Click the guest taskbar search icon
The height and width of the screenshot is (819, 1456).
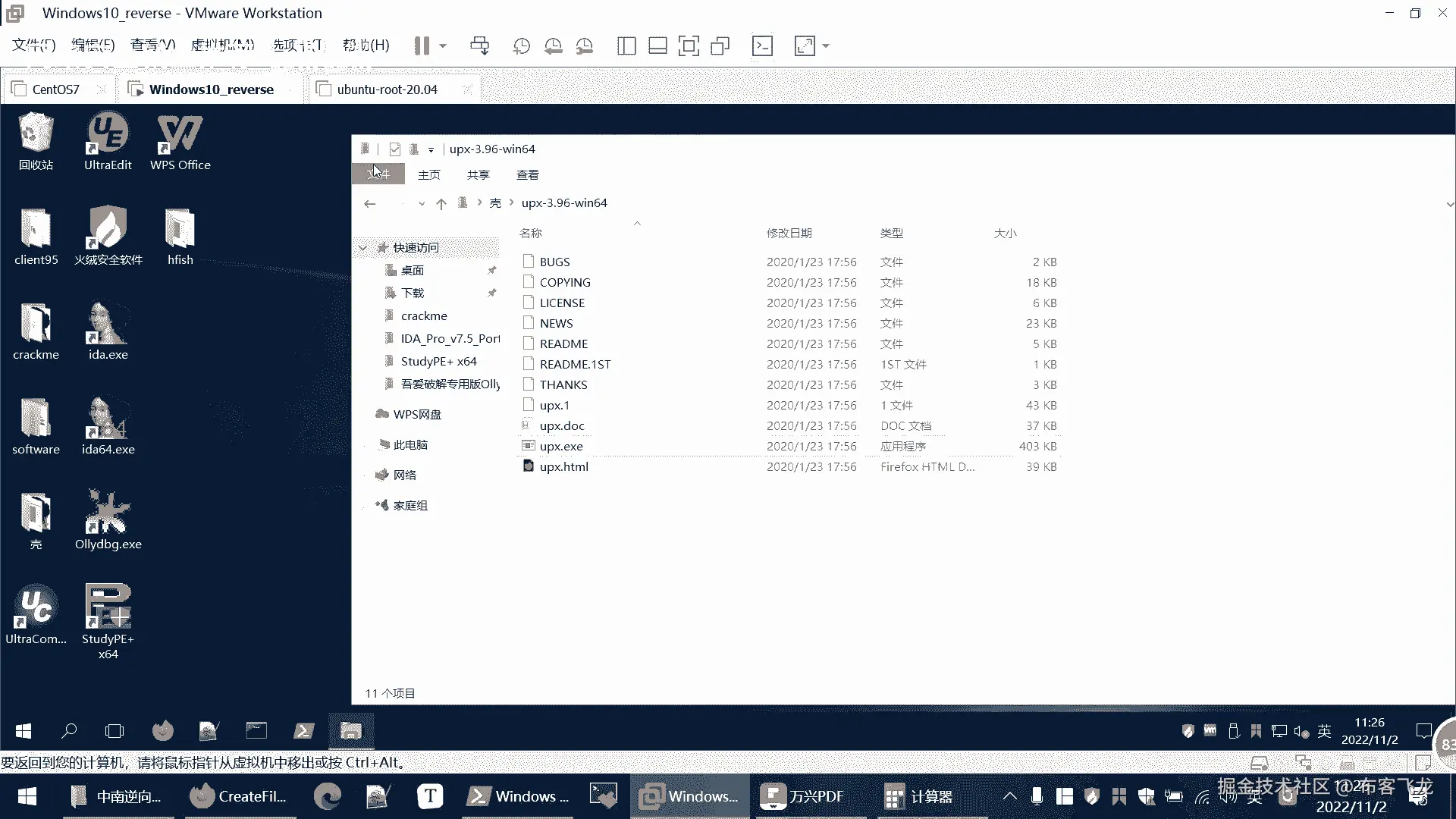point(69,731)
